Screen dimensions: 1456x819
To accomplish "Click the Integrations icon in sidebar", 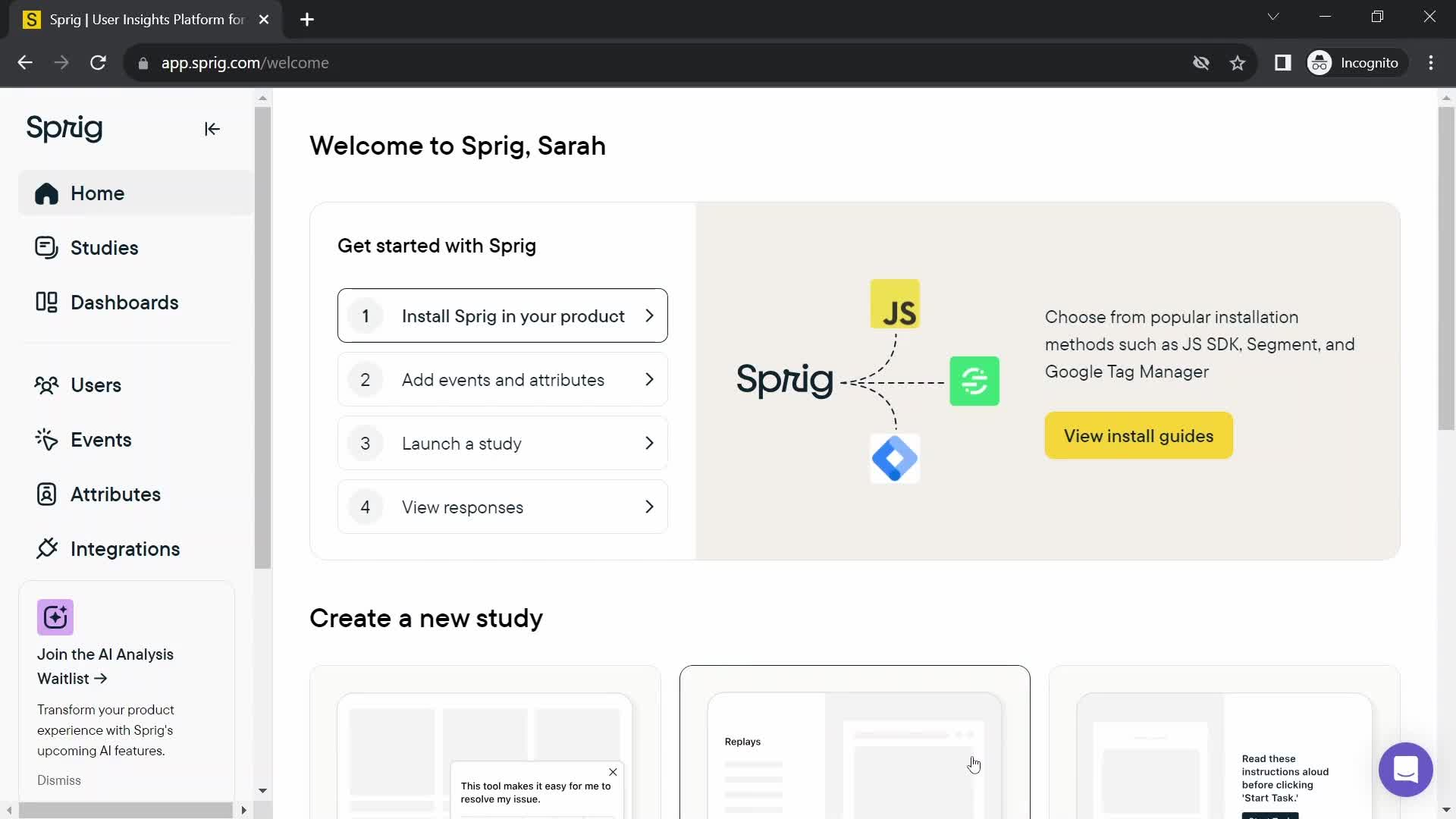I will [45, 549].
